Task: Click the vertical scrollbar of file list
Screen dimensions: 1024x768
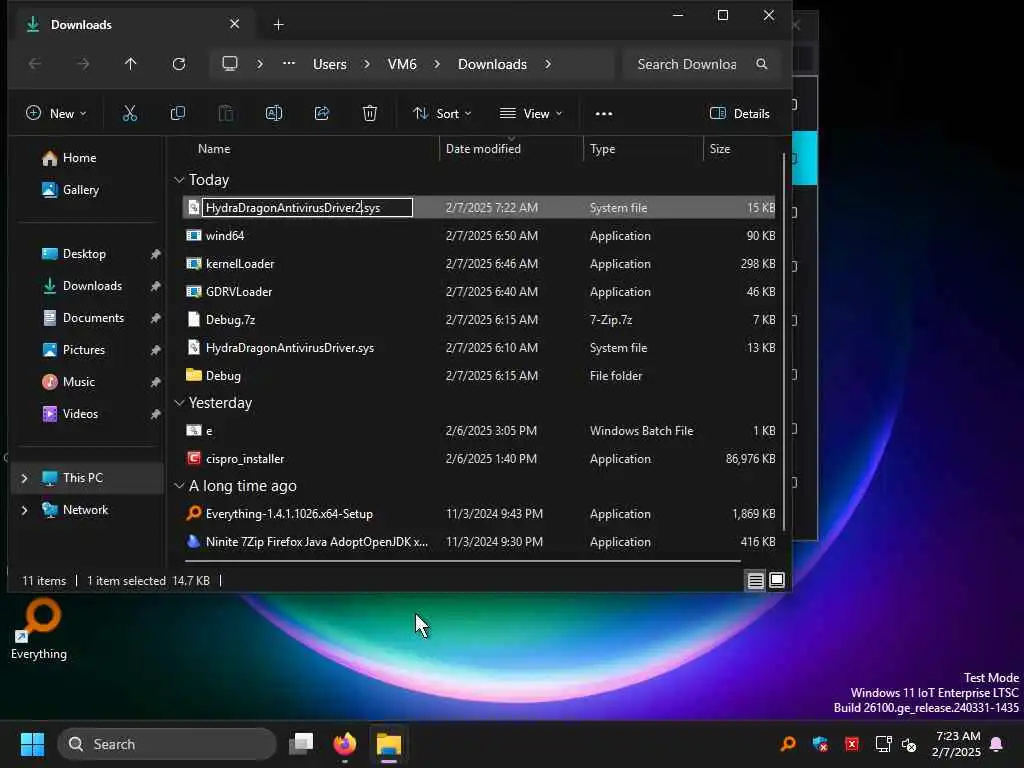Action: tap(783, 343)
